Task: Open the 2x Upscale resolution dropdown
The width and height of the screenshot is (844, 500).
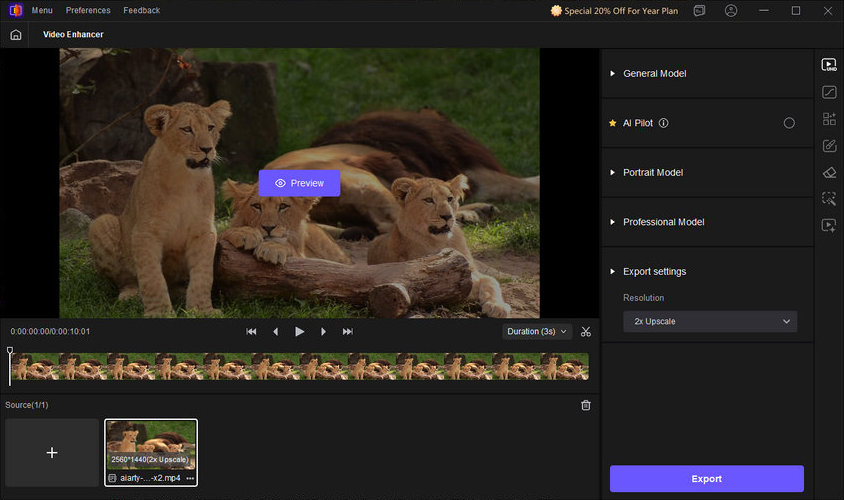Action: [710, 321]
